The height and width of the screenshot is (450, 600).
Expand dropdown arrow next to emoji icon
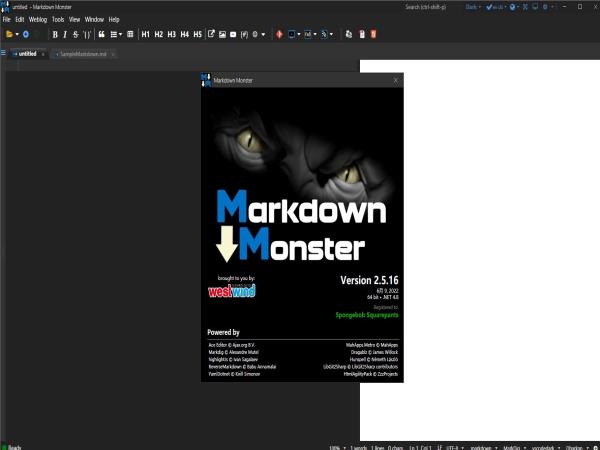pyautogui.click(x=263, y=34)
